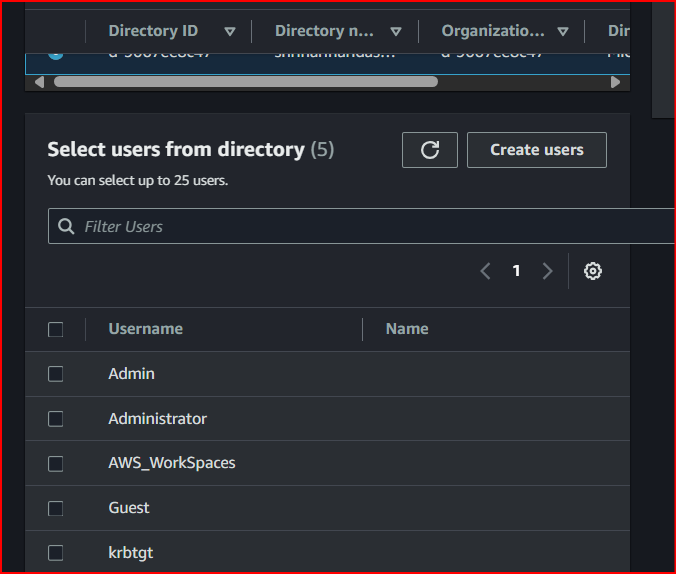
Task: Refresh the users list
Action: tap(429, 150)
